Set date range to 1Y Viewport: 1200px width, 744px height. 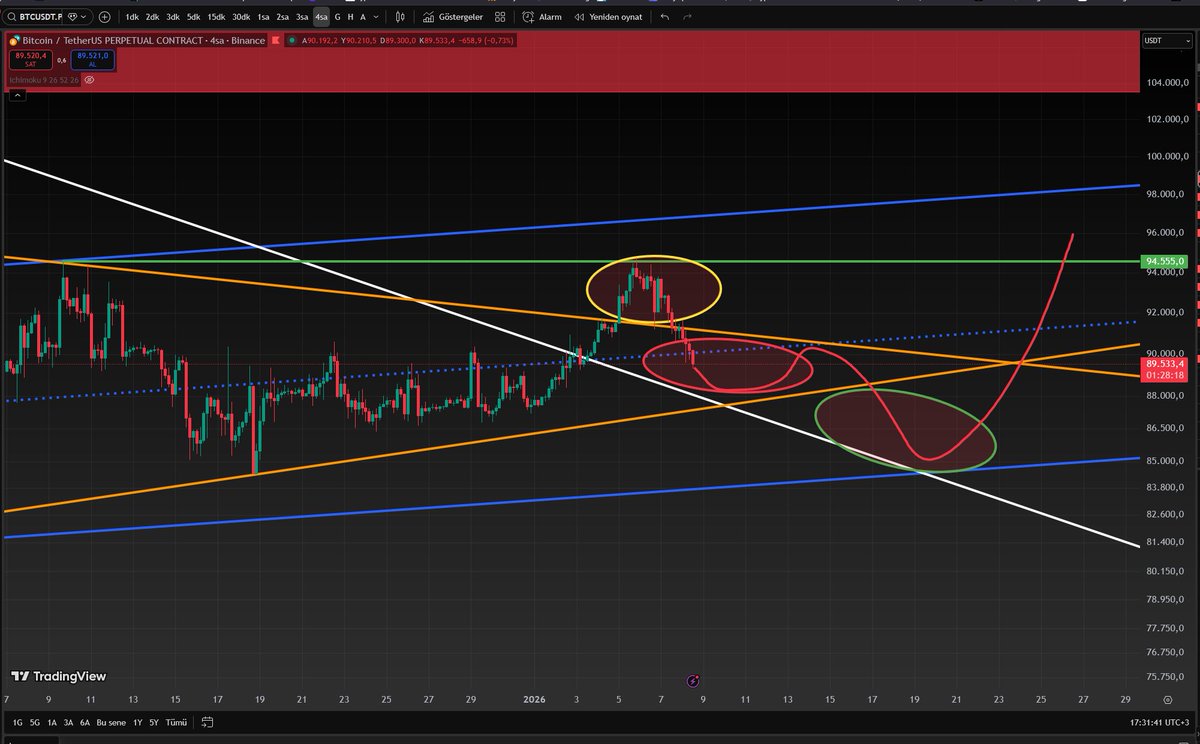[137, 722]
